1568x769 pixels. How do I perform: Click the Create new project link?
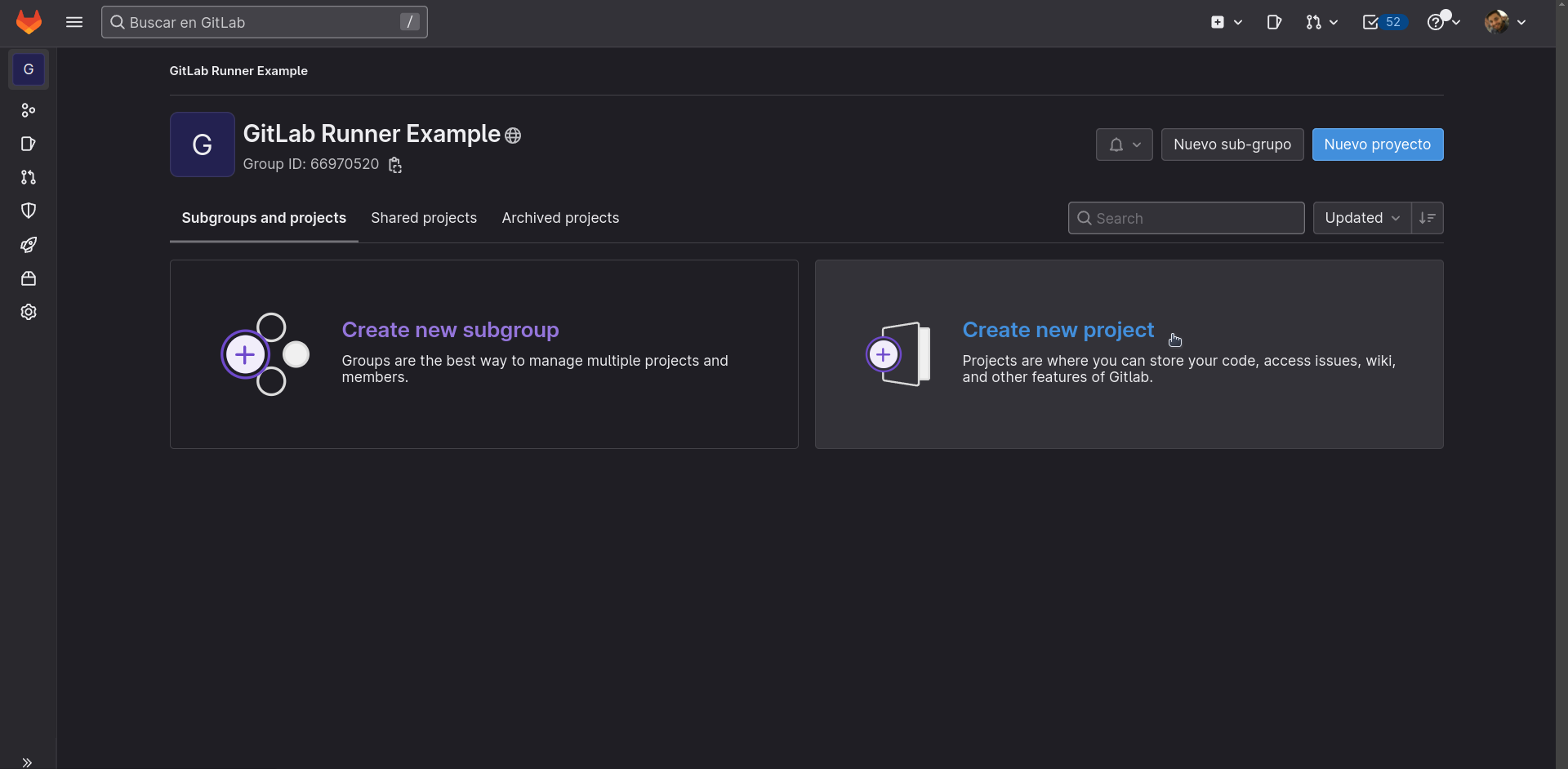tap(1058, 330)
